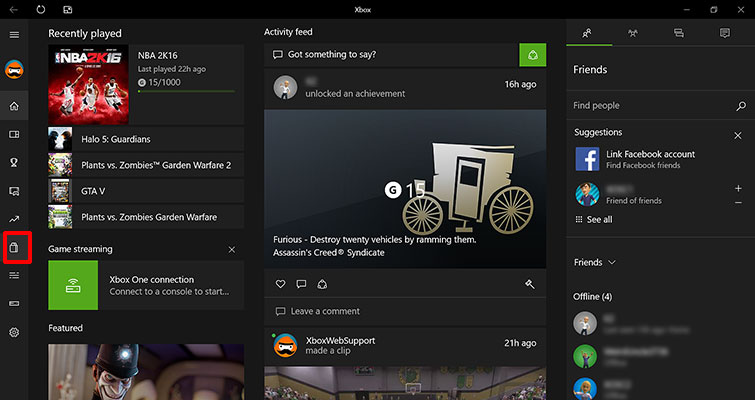Open Plants vs. Zombies Garden Warfare 2
This screenshot has width=755, height=400.
pyautogui.click(x=146, y=166)
